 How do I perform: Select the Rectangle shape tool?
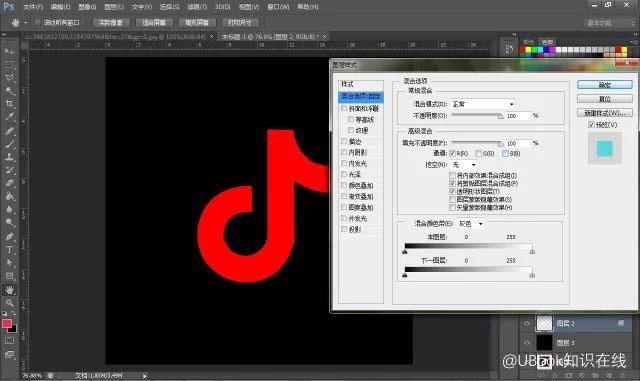(9, 276)
